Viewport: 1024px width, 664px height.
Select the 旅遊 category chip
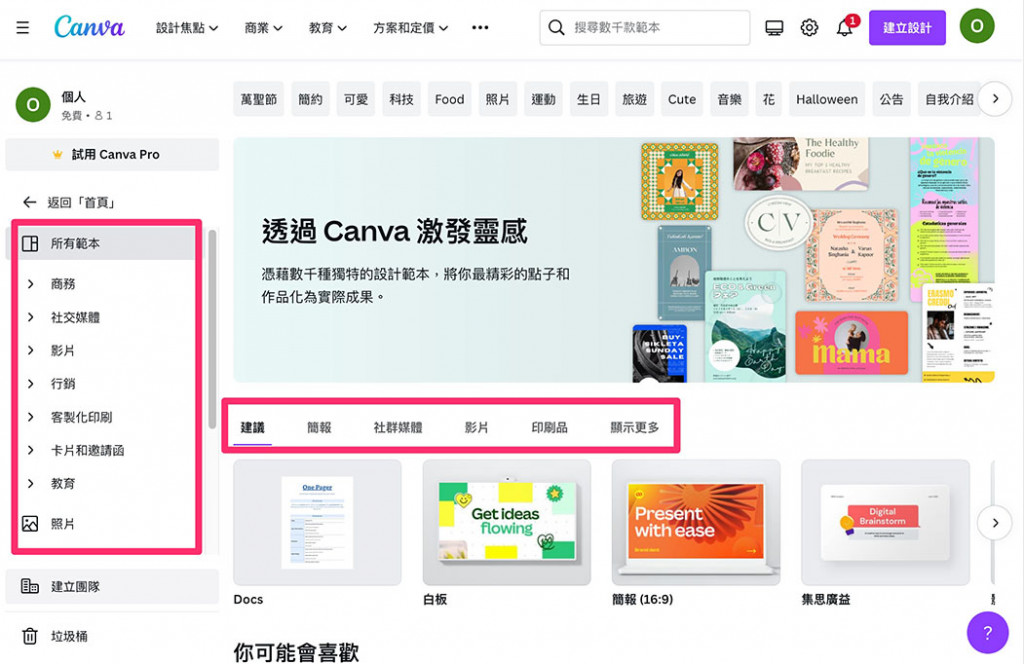(x=634, y=99)
